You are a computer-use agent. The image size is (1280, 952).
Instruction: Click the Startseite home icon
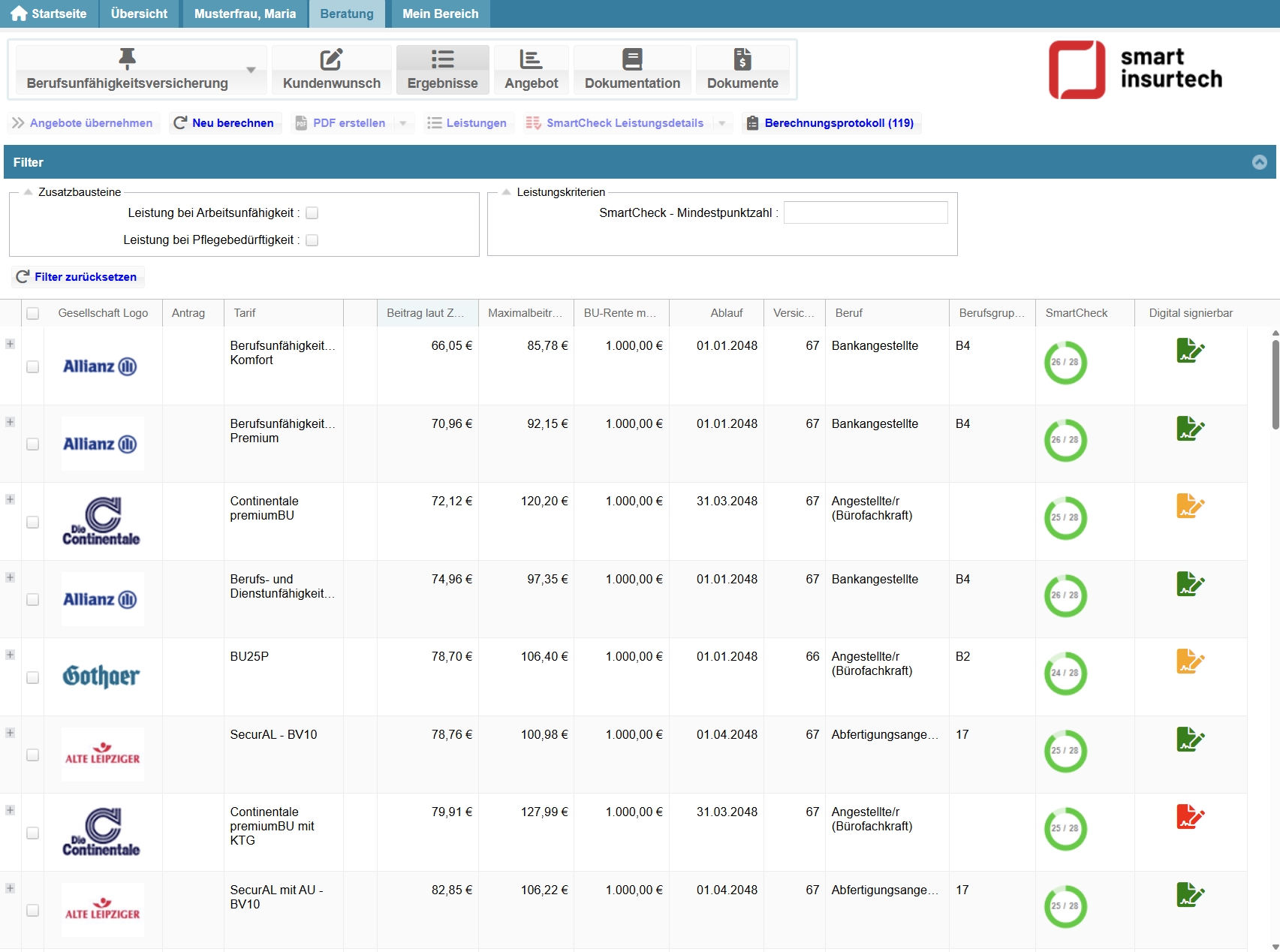point(19,14)
